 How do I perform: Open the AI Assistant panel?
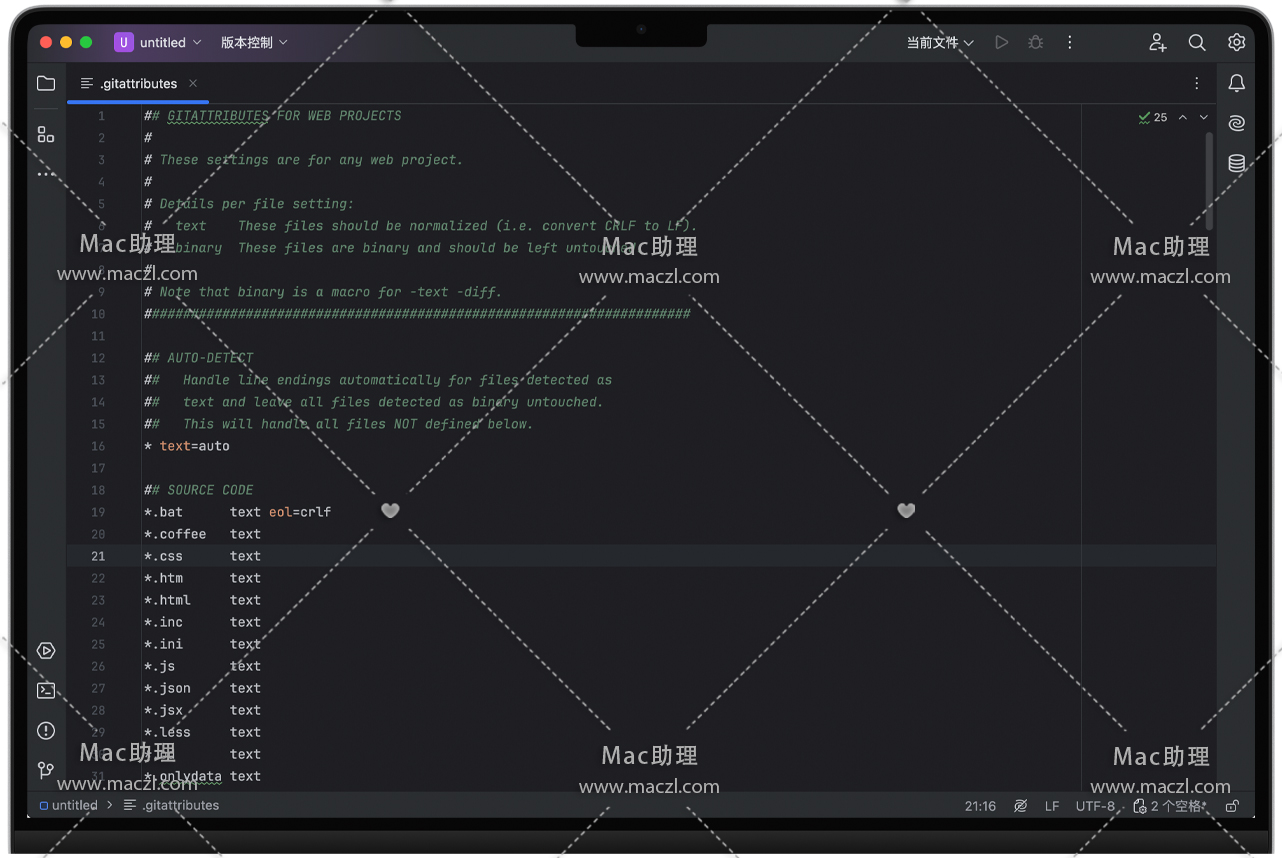tap(1237, 123)
